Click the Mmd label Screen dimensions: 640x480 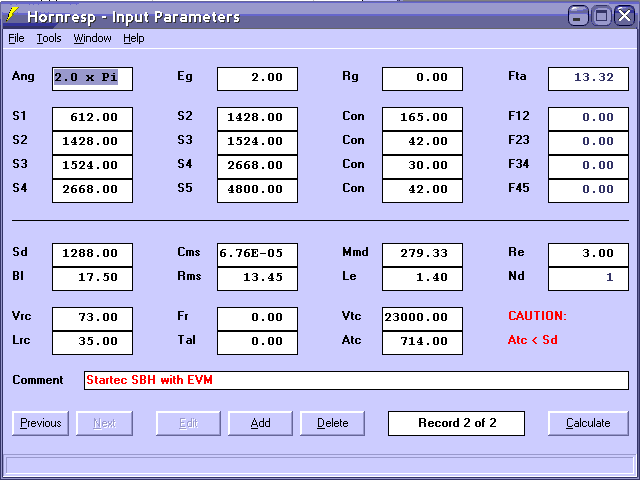355,252
